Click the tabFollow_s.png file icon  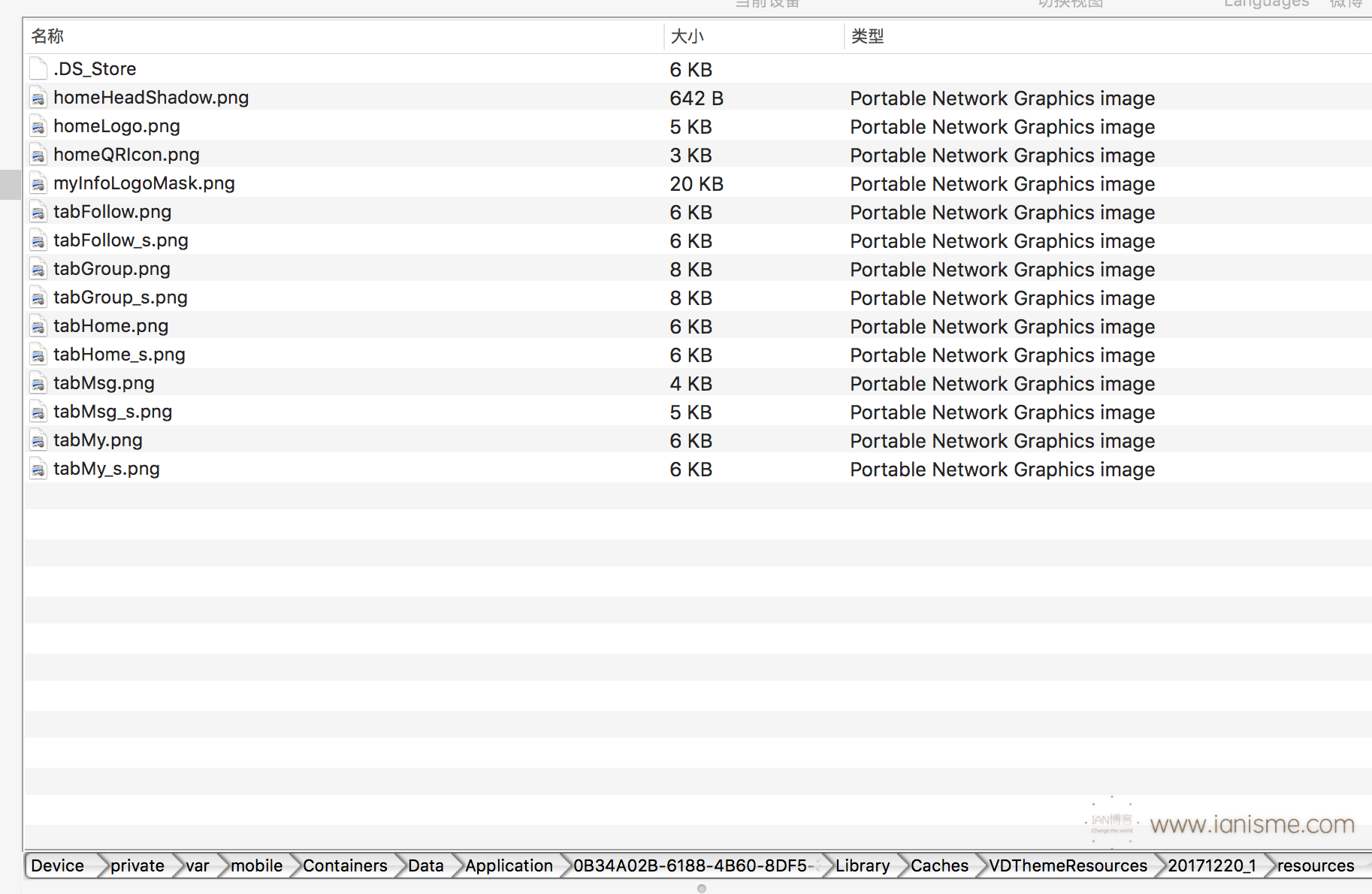pyautogui.click(x=38, y=240)
